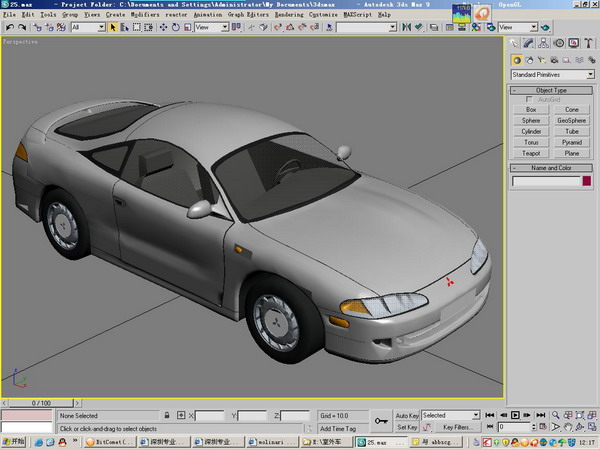The width and height of the screenshot is (600, 450).
Task: Collapse the Name and Color rollout
Action: [551, 168]
